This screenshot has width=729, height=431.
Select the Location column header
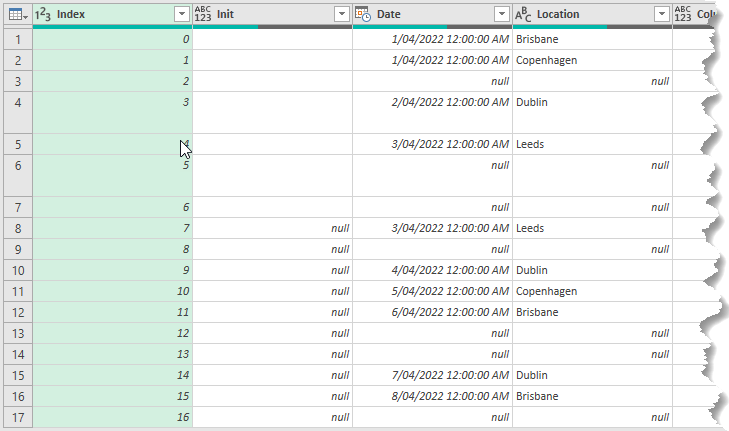[x=592, y=14]
